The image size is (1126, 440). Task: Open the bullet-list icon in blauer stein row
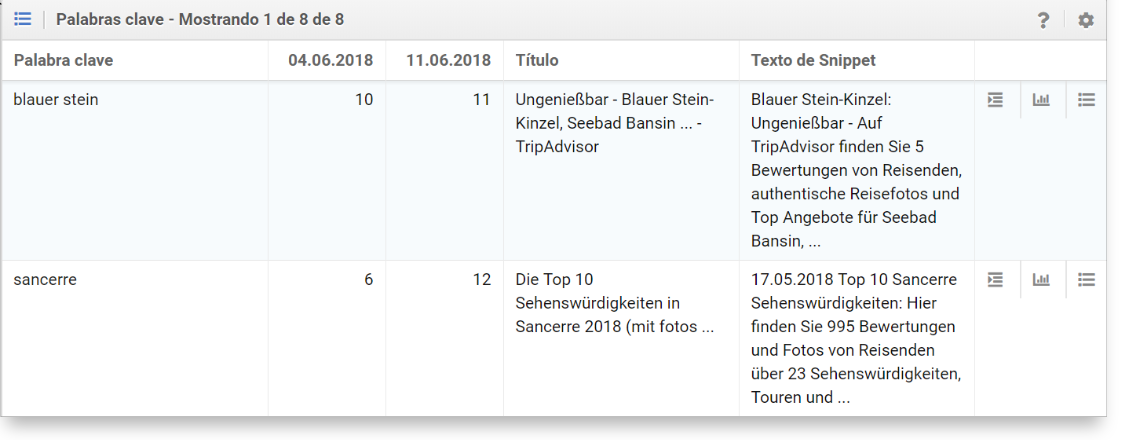(x=1086, y=100)
